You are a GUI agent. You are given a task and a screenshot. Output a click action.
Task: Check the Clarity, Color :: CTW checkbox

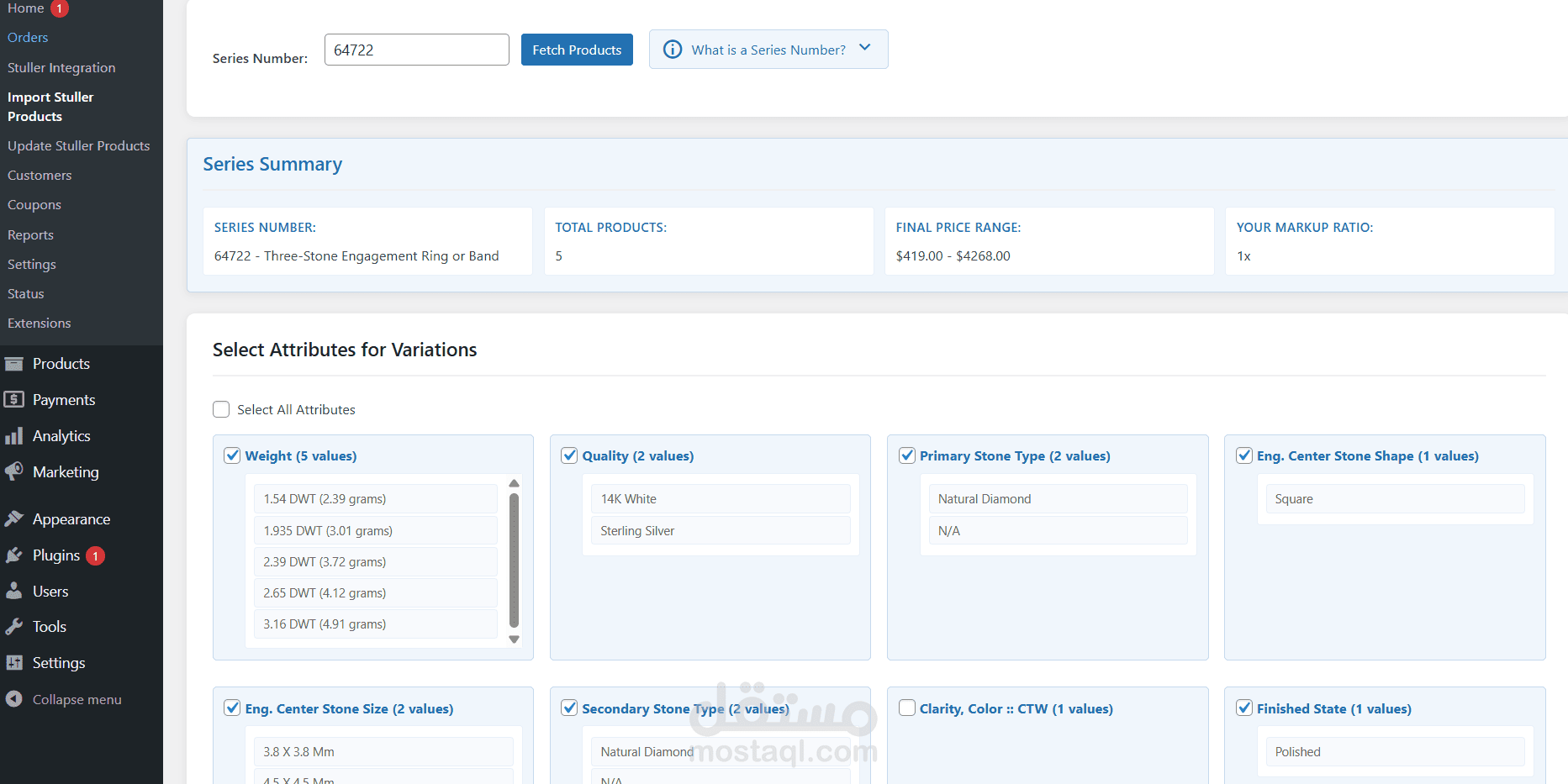click(907, 708)
